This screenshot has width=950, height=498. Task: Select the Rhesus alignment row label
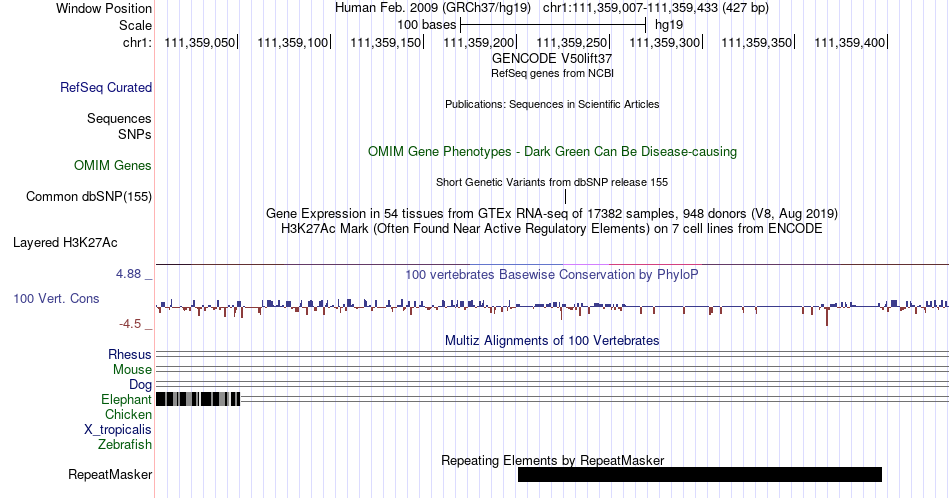click(x=130, y=354)
